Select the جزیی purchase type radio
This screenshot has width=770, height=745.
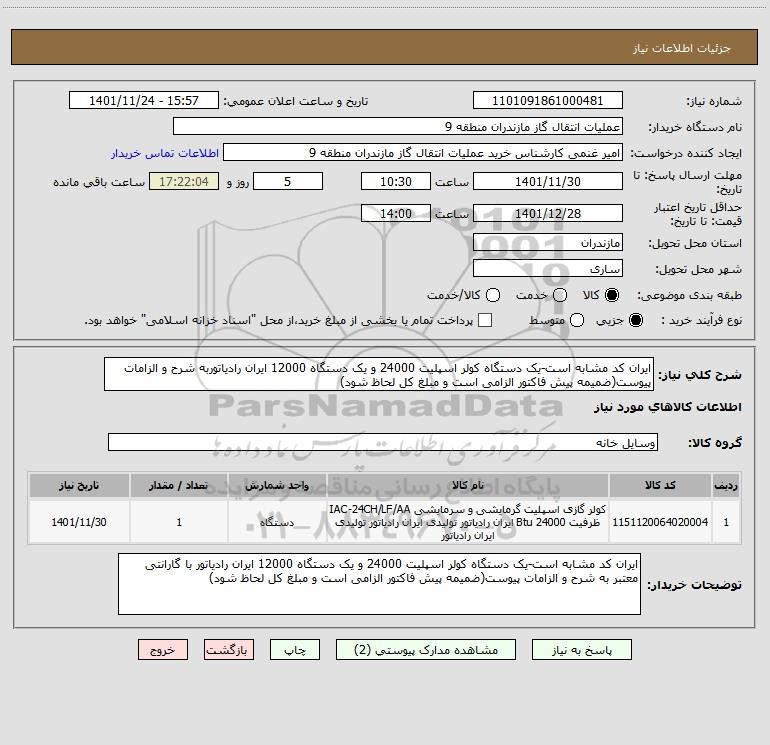click(x=636, y=320)
